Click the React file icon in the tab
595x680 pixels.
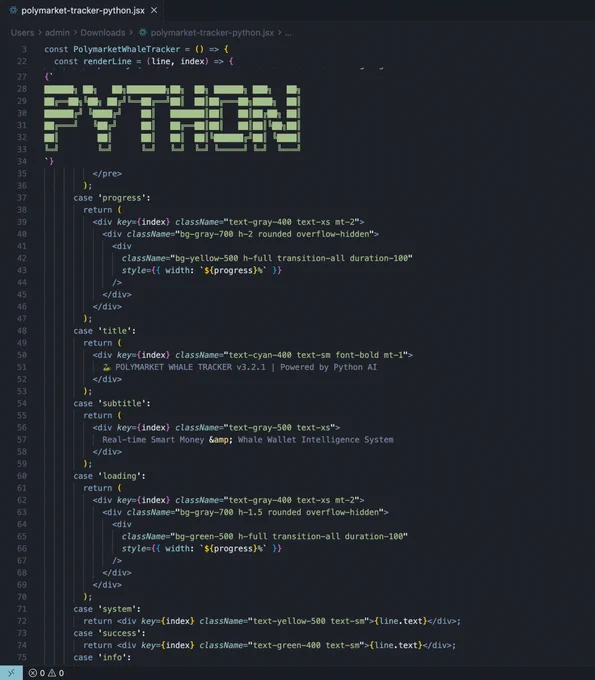[13, 10]
